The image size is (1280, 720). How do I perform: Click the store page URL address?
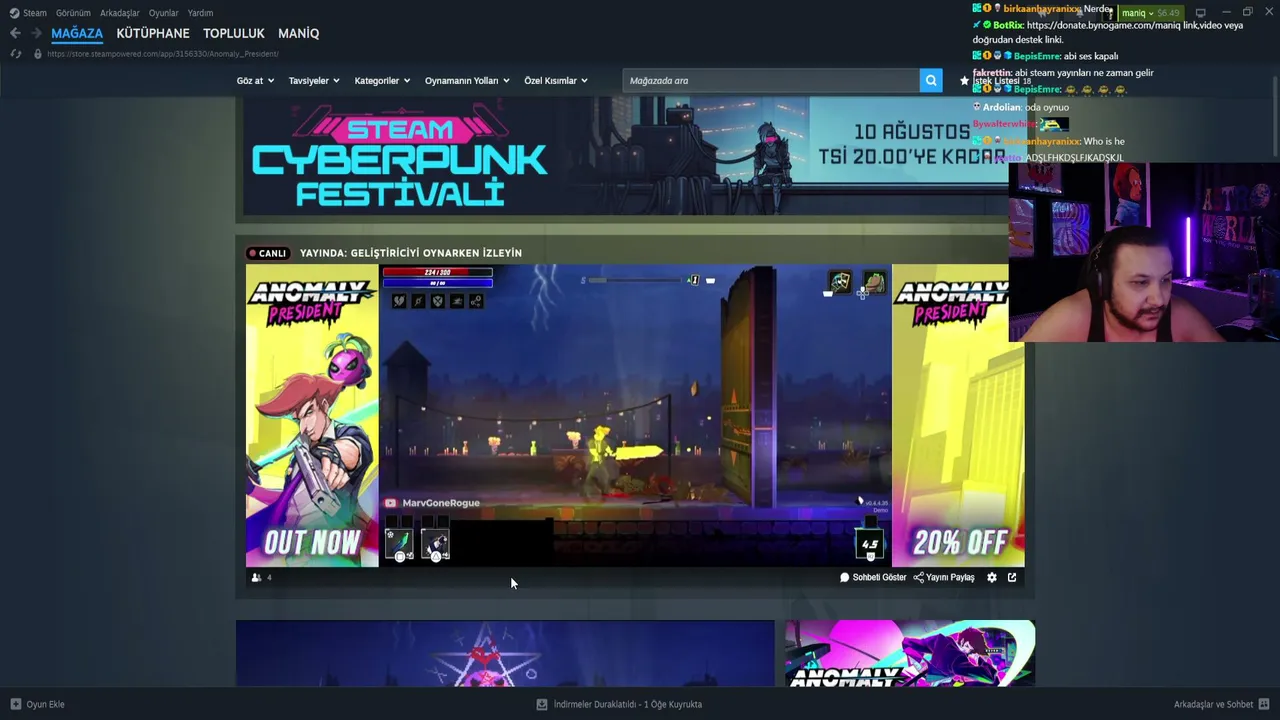point(163,54)
